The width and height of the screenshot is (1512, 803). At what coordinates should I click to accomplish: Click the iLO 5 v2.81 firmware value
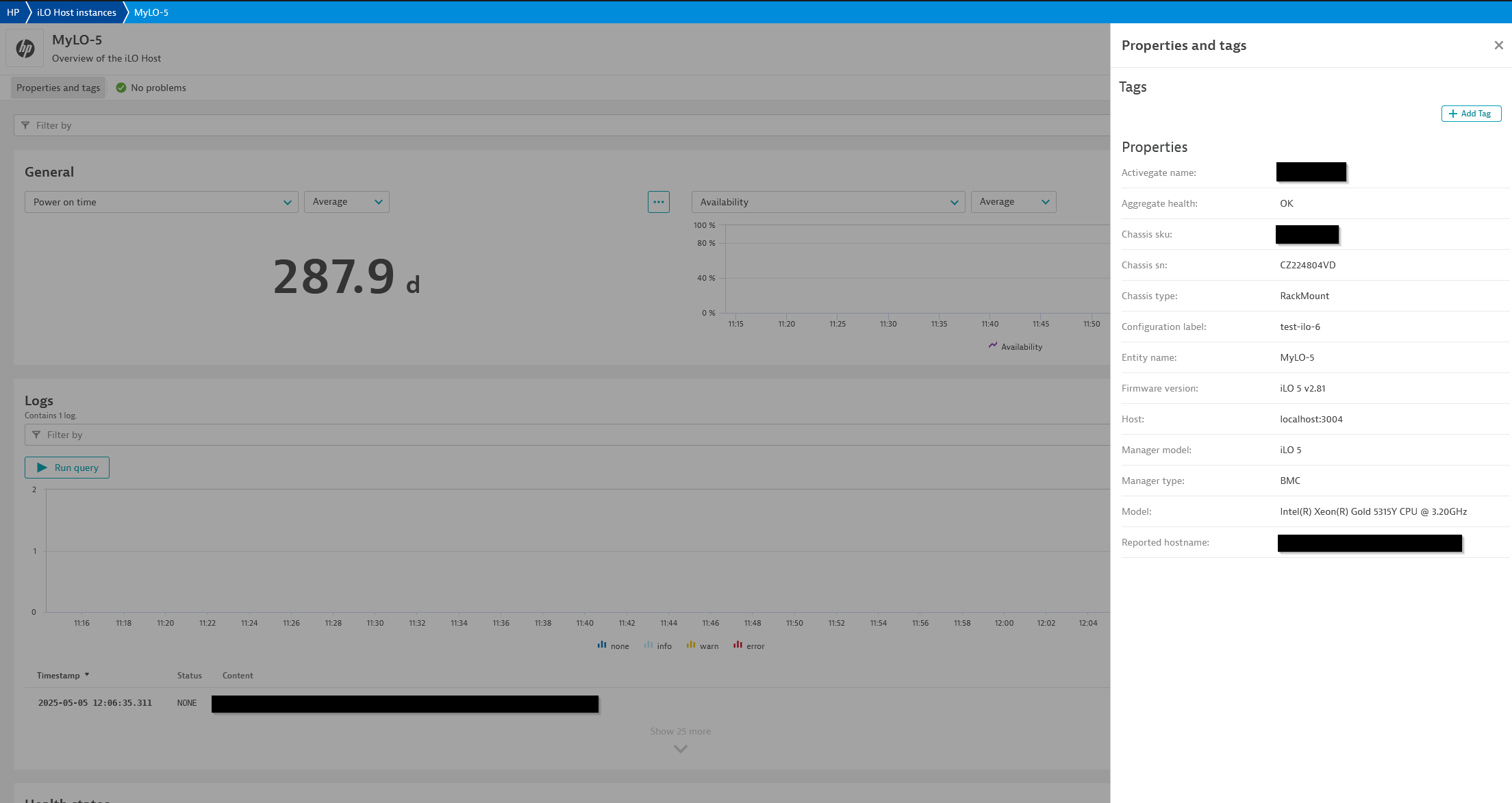click(1302, 388)
